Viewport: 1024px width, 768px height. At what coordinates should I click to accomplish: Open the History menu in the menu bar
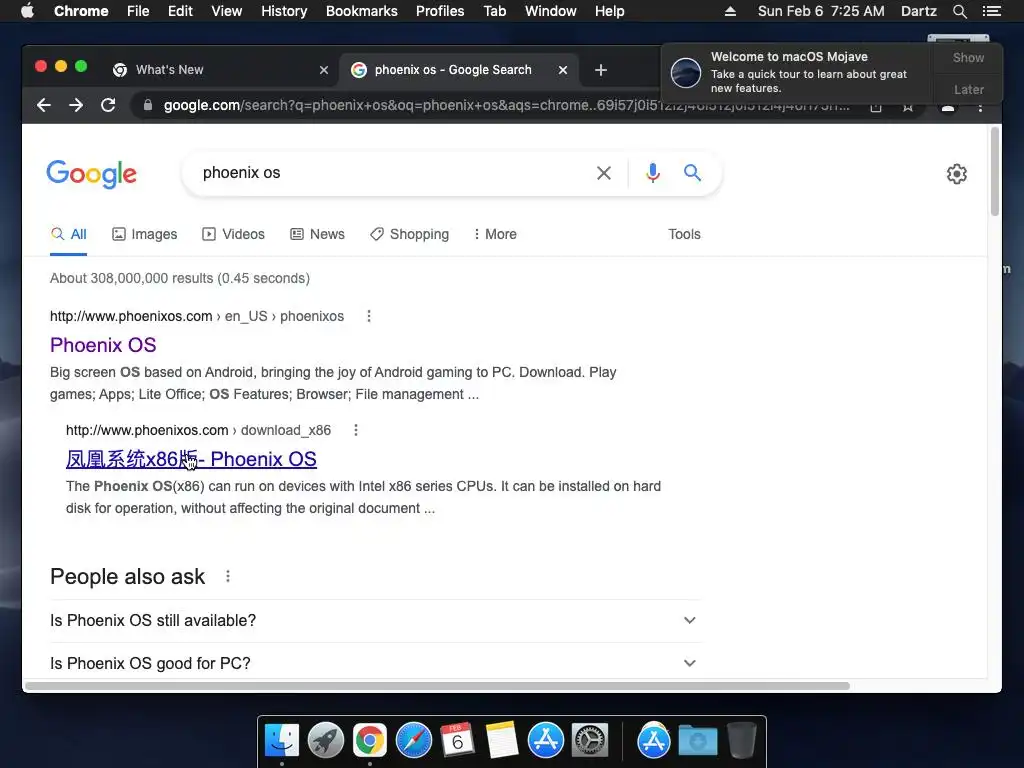(x=284, y=11)
